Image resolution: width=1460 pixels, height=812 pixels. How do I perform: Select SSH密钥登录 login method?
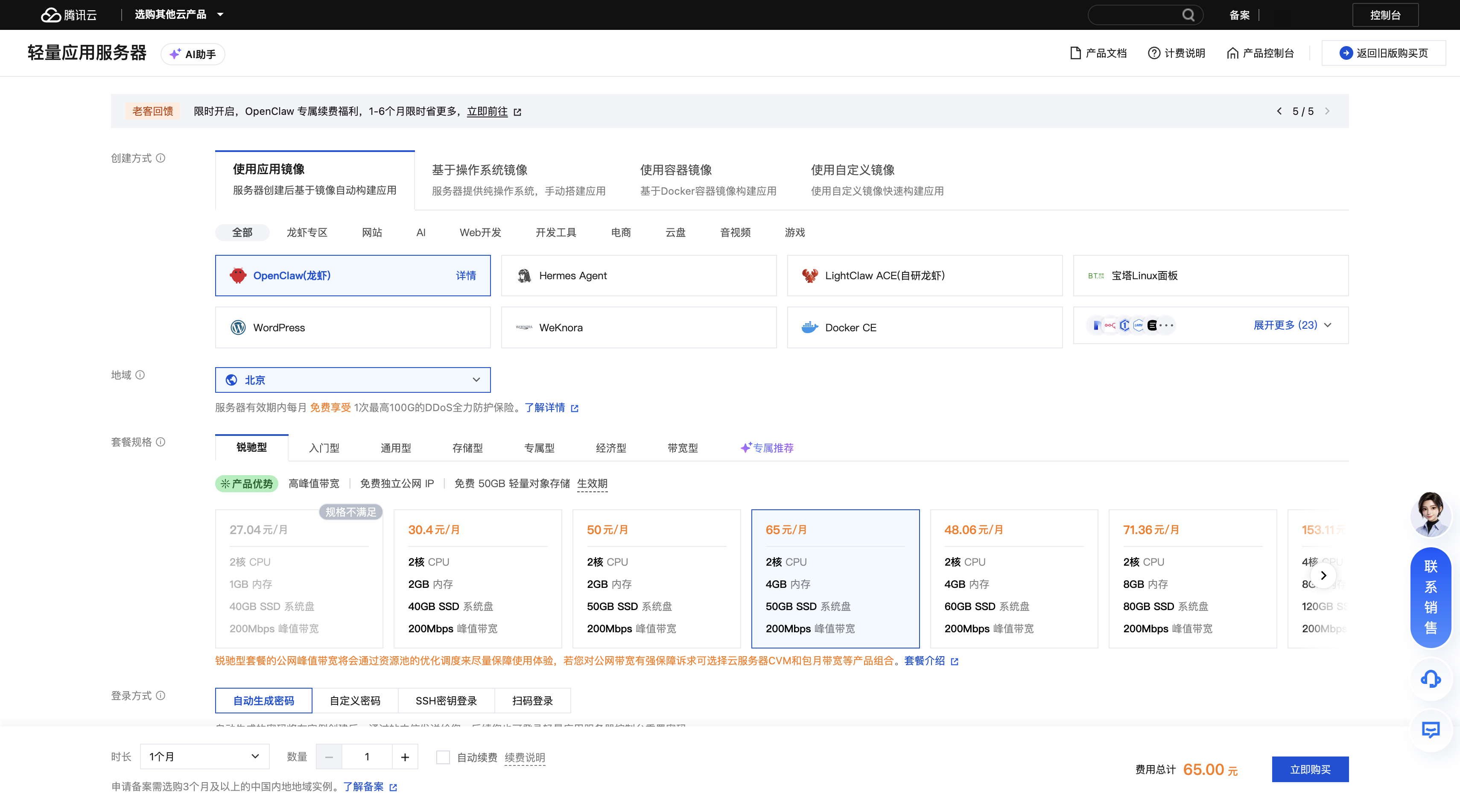[x=447, y=701]
